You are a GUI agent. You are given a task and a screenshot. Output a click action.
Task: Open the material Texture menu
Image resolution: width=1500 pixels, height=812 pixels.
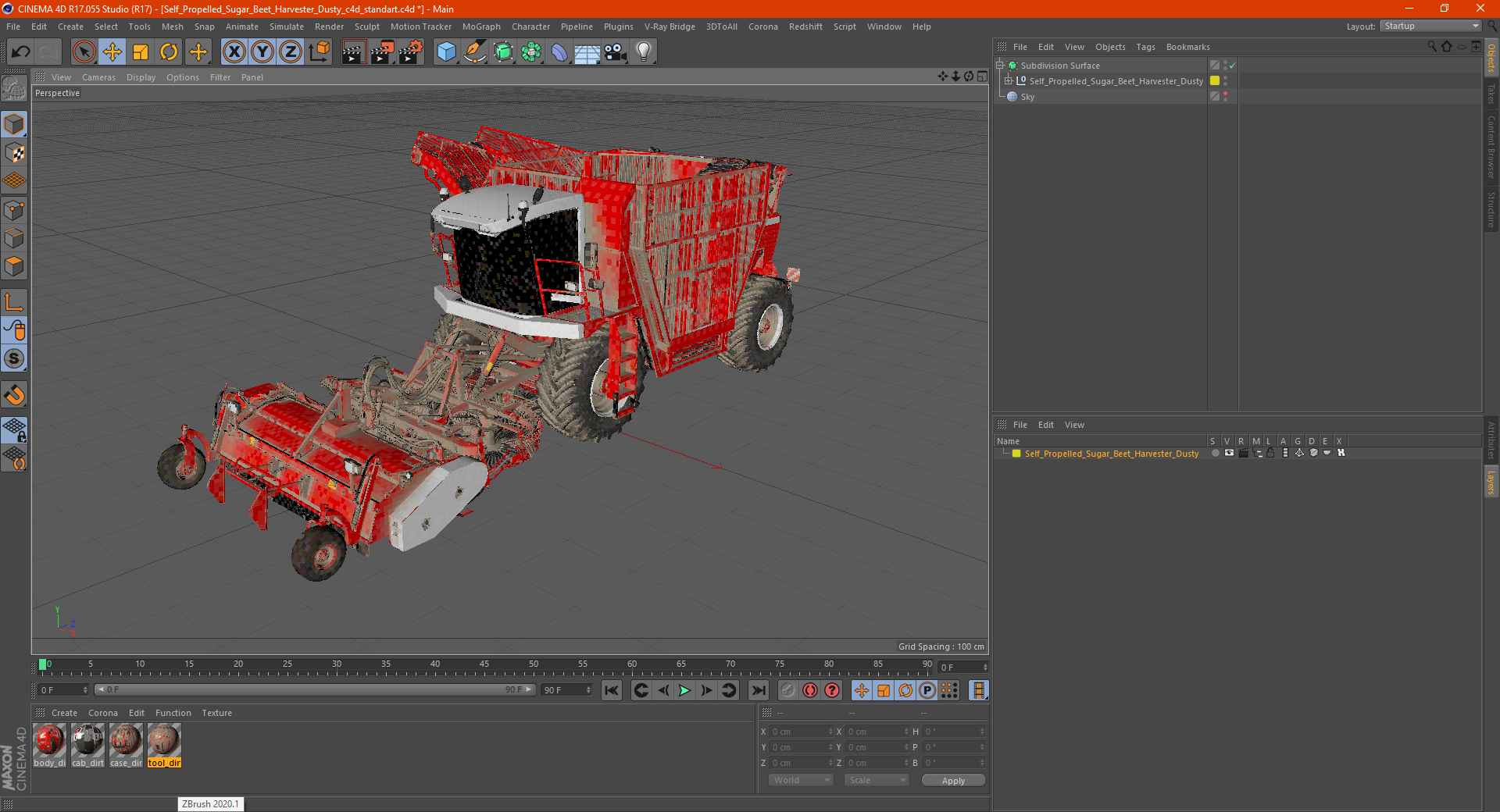point(217,713)
